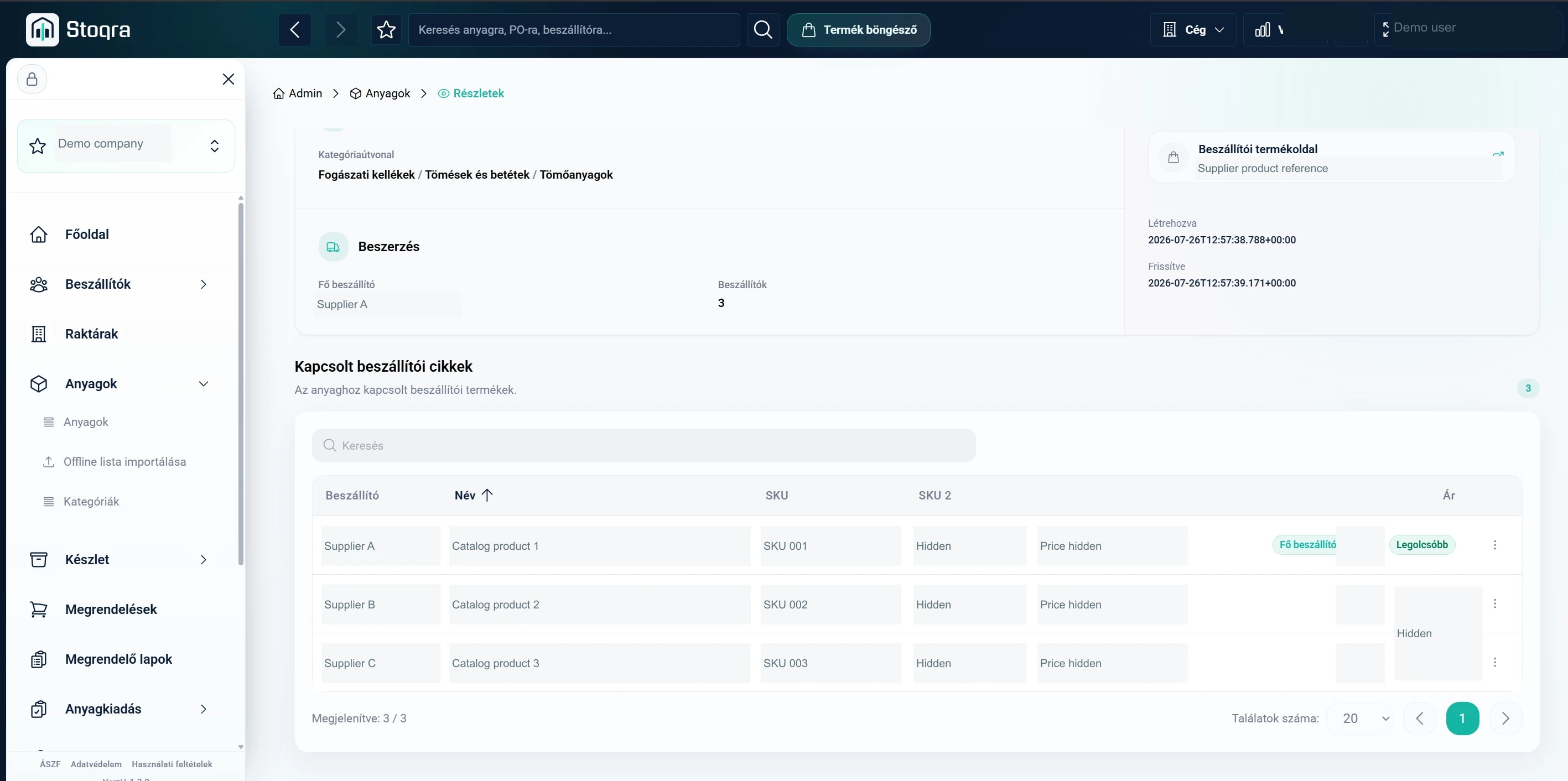
Task: Open the page size dropdown showing 20
Action: click(x=1361, y=718)
